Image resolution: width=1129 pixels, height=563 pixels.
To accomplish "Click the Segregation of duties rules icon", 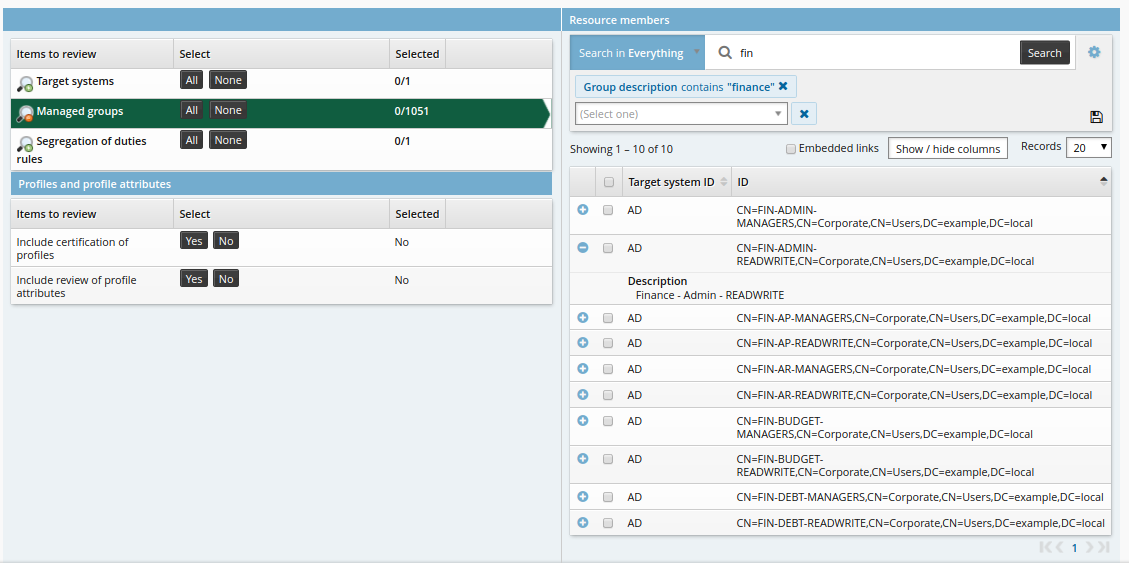I will [25, 143].
